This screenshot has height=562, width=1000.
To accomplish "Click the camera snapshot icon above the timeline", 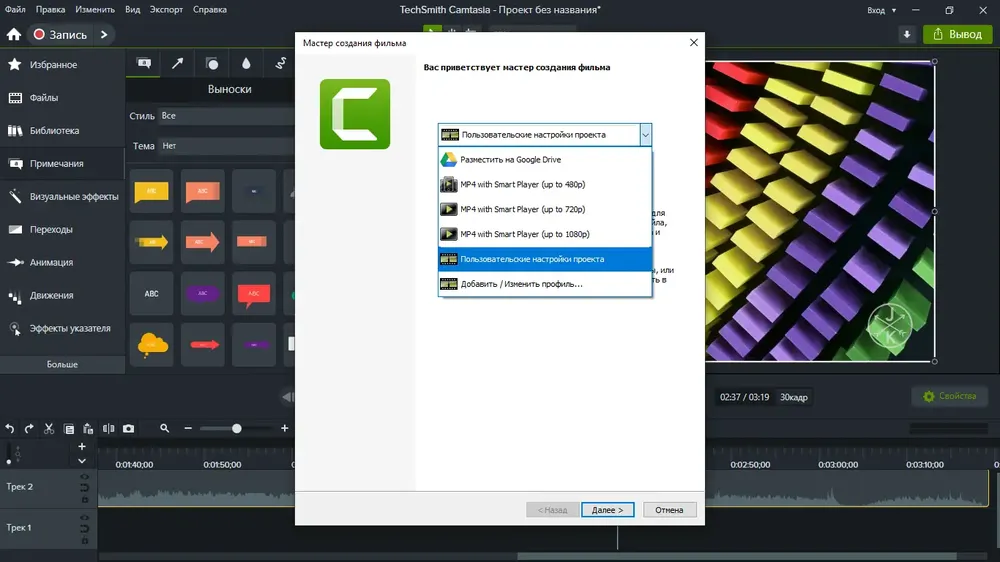I will 128,429.
